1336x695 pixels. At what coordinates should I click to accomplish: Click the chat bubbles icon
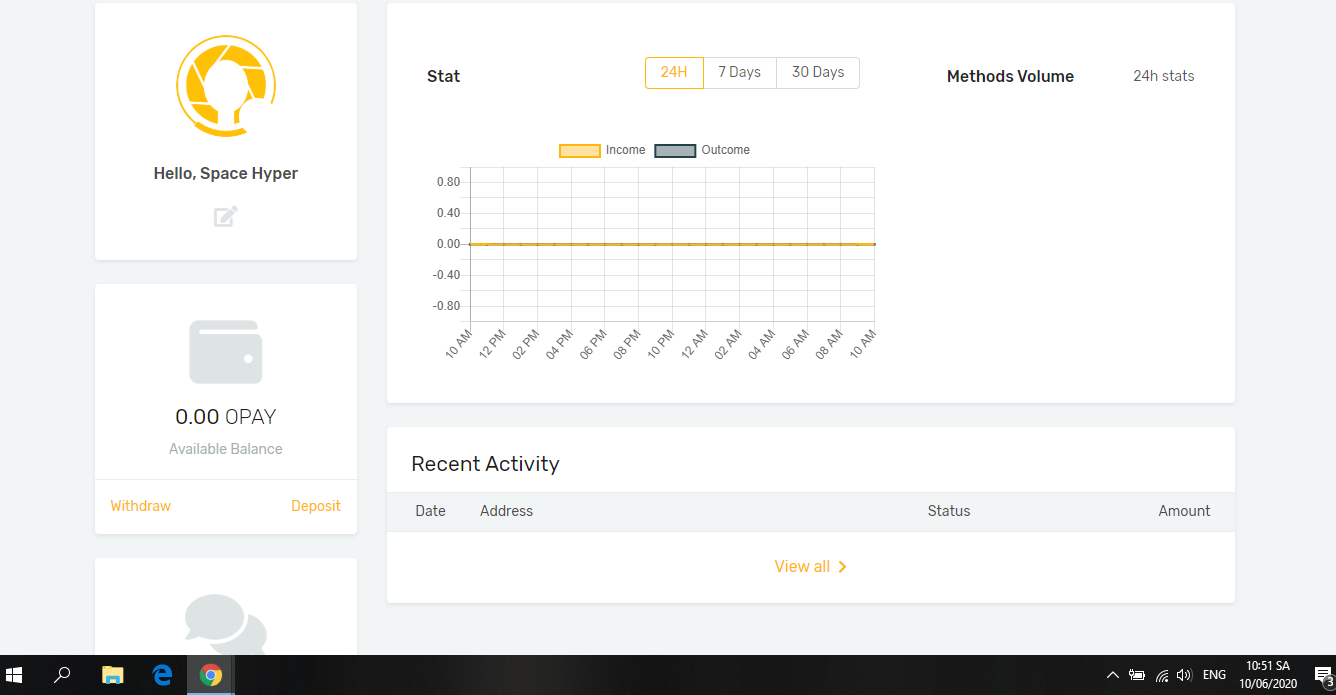[x=226, y=623]
